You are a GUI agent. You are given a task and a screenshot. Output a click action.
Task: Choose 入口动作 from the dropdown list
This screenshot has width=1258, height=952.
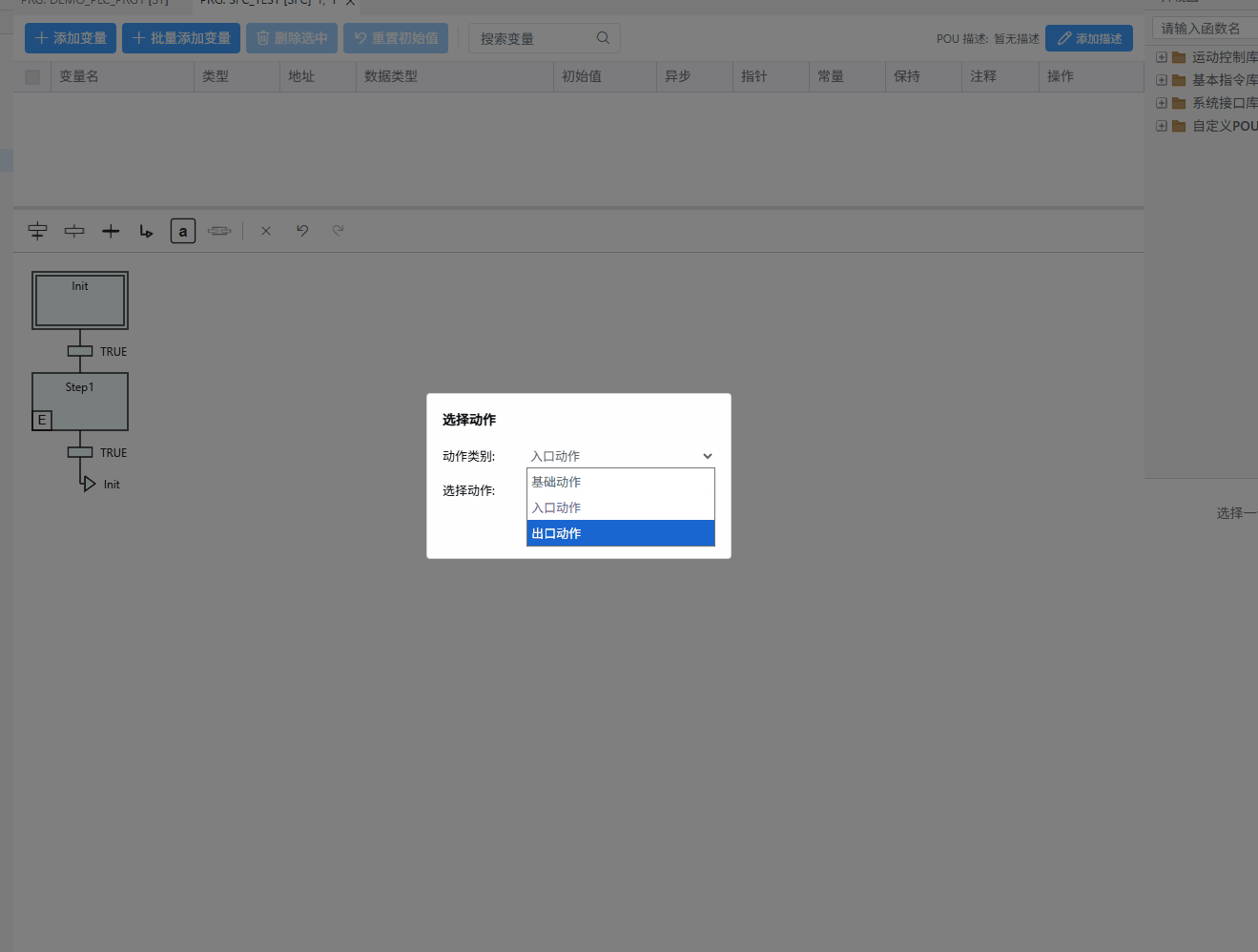pos(621,507)
